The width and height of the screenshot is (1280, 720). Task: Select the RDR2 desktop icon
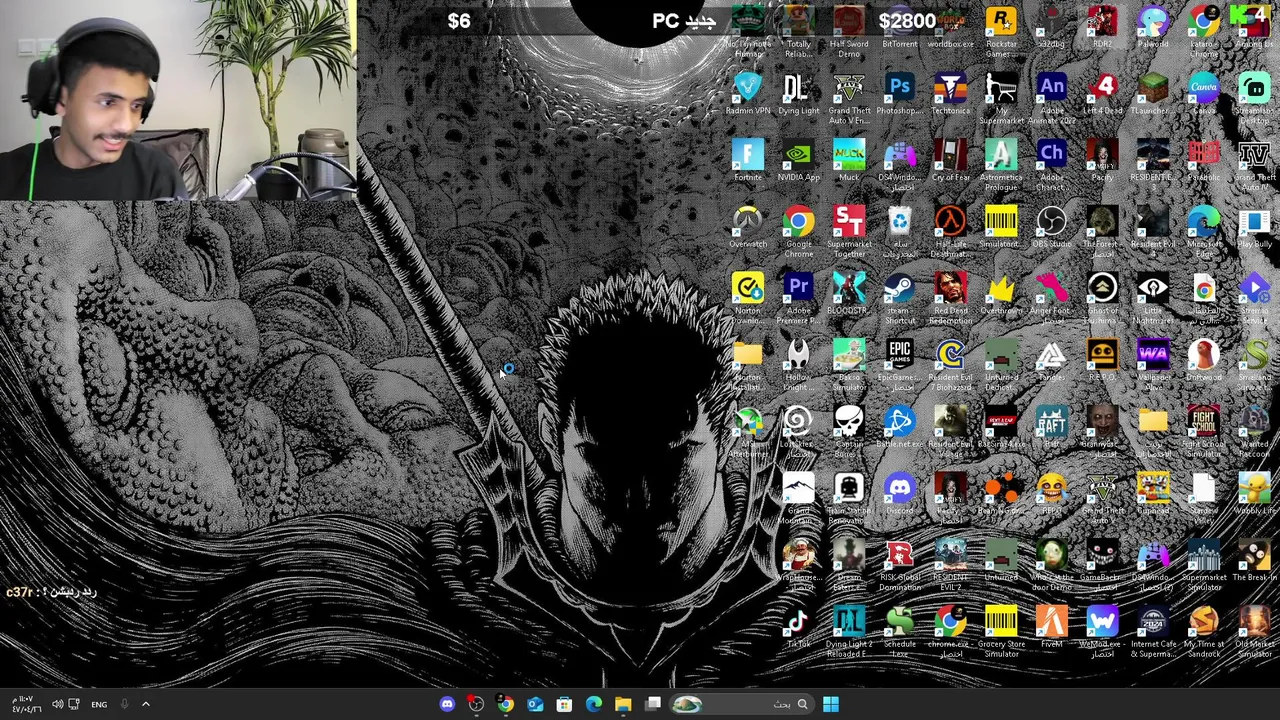pos(1102,28)
